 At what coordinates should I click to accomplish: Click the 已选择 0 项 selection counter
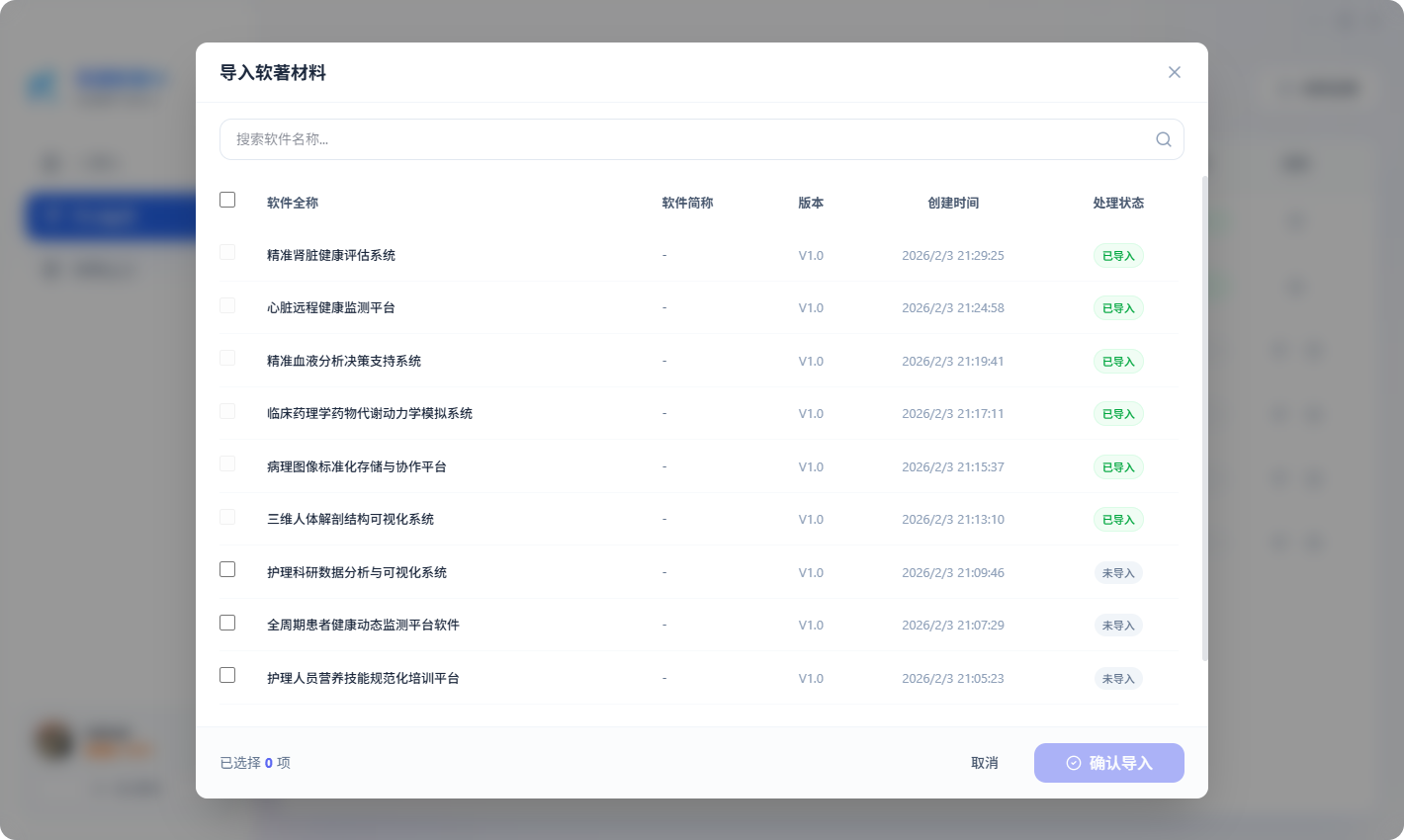tap(254, 762)
